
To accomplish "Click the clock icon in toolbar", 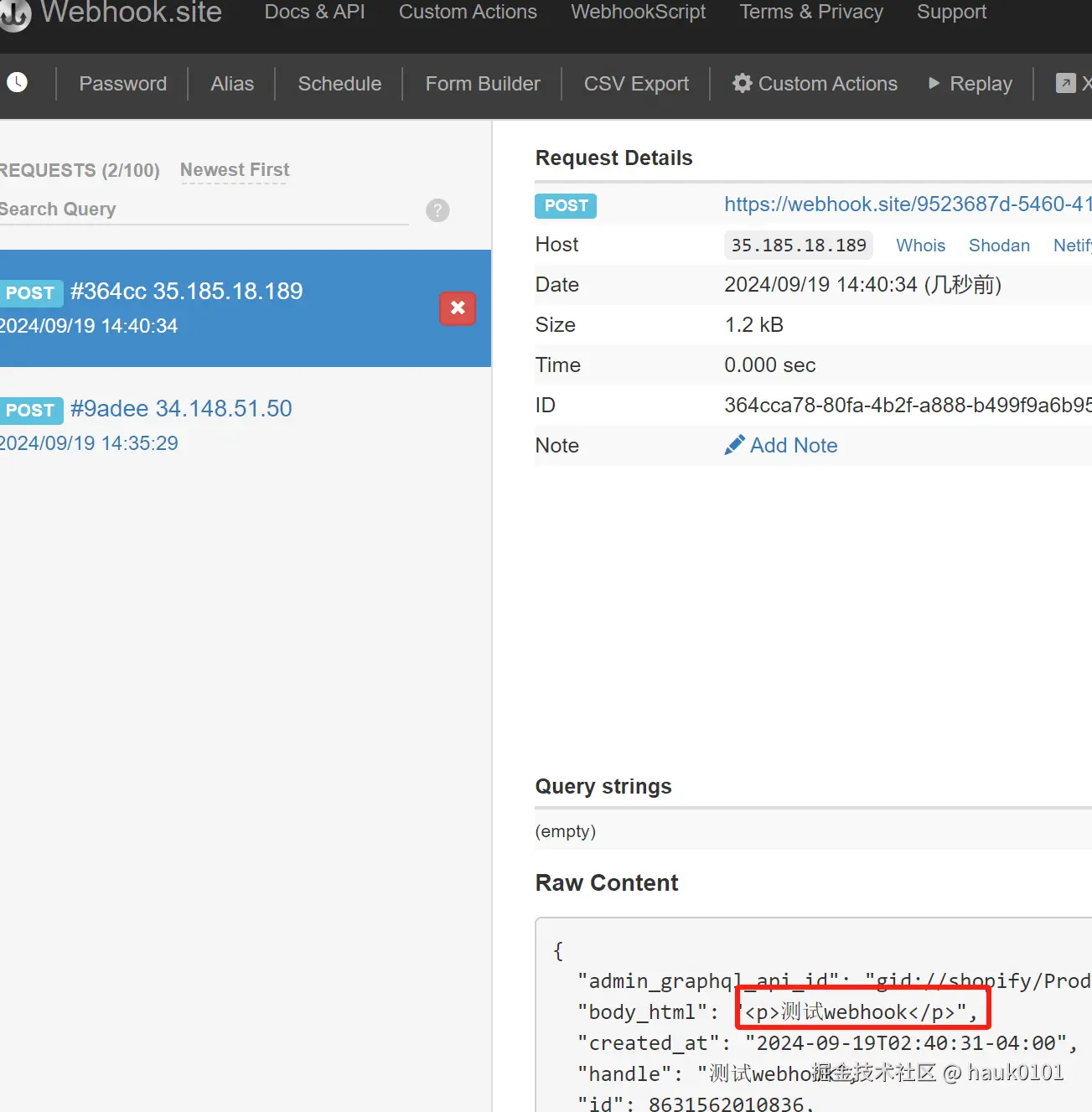I will (17, 82).
